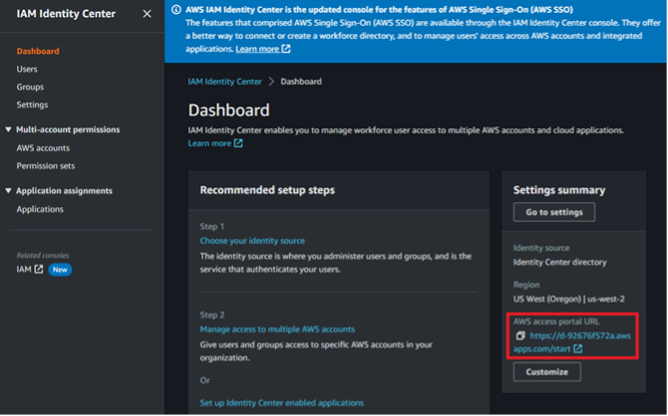
Task: Click the Related consoles label
Action: (43, 255)
